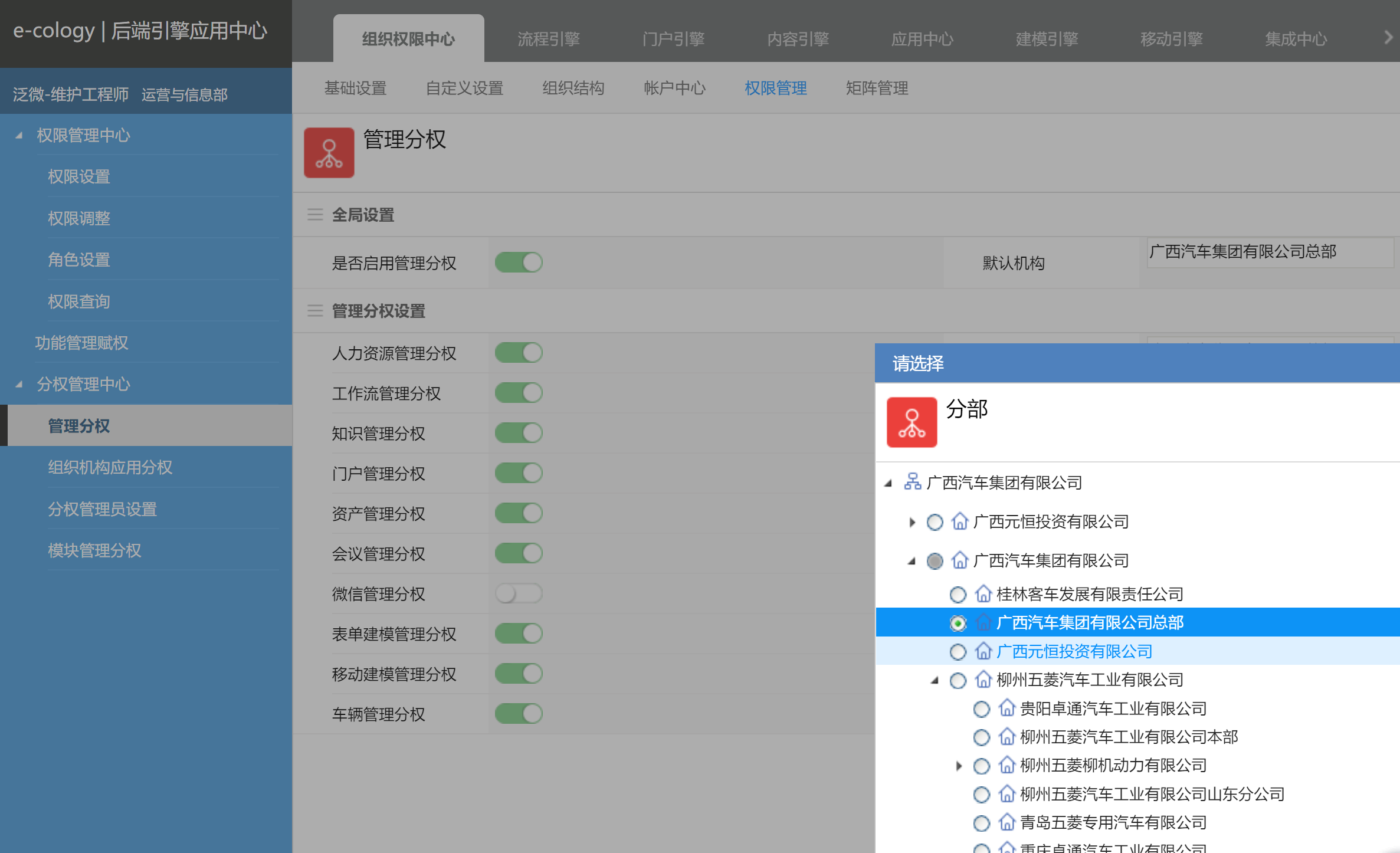Collapse 柳州五菱汽车工业有限公司 tree node
Screen dimensions: 1400x853
tap(935, 680)
